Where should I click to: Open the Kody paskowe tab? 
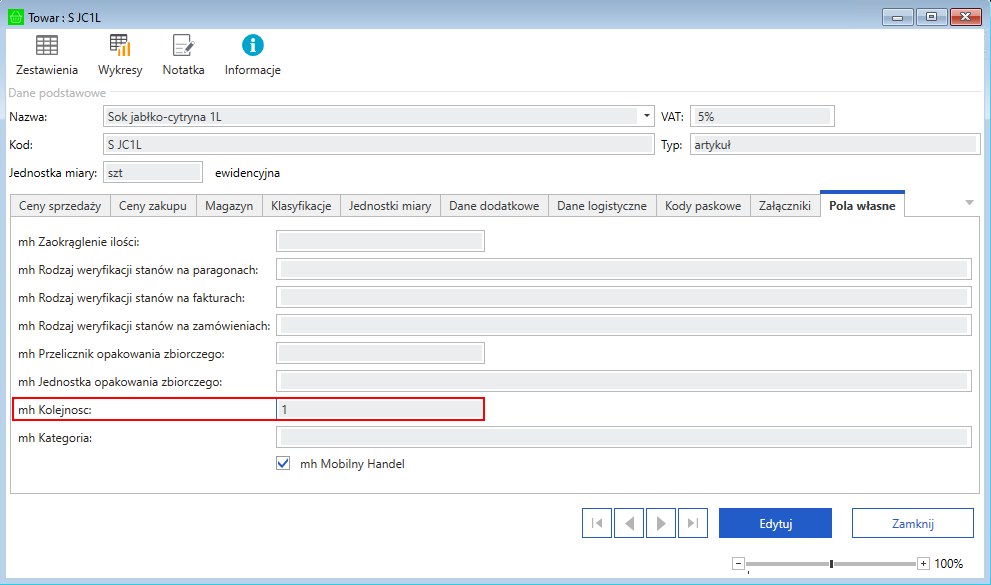(703, 206)
